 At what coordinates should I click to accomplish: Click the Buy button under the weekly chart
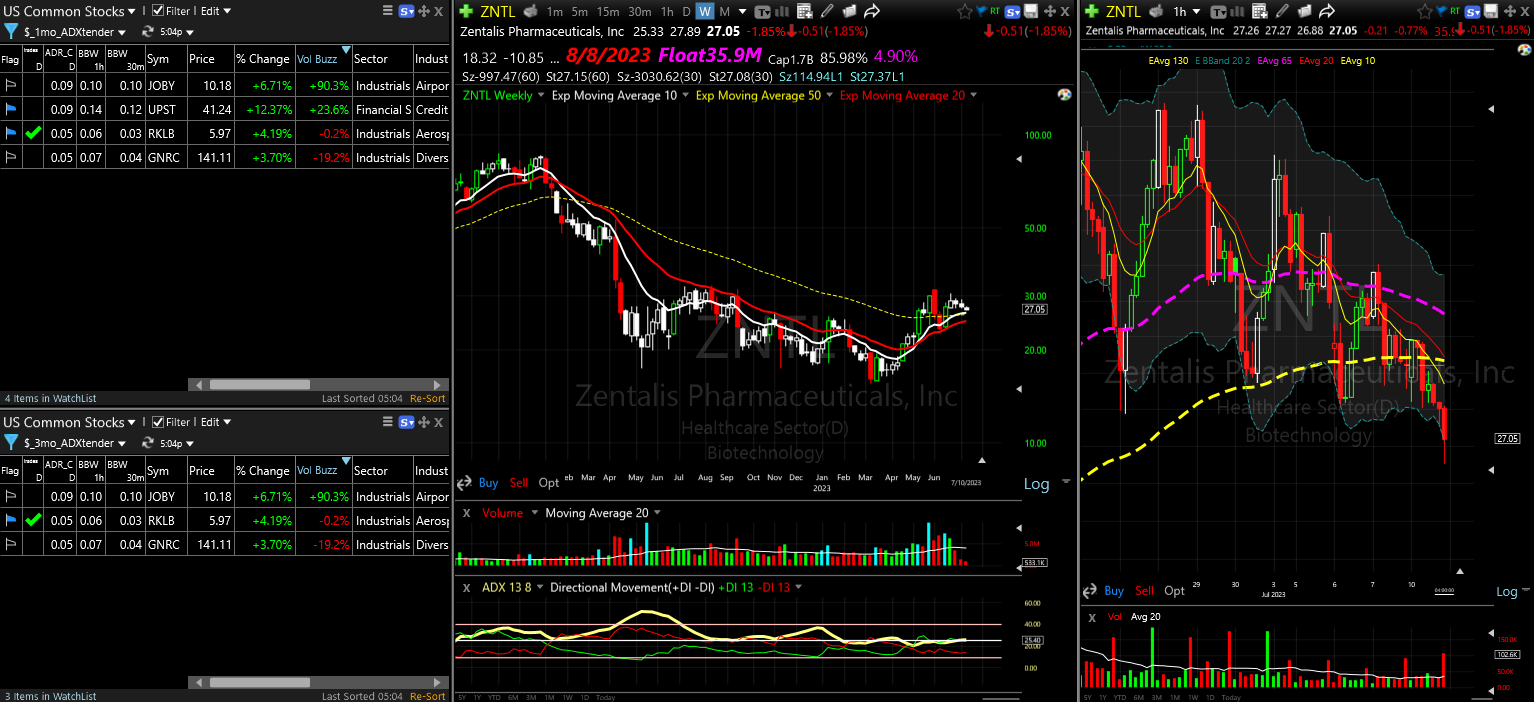pos(488,482)
